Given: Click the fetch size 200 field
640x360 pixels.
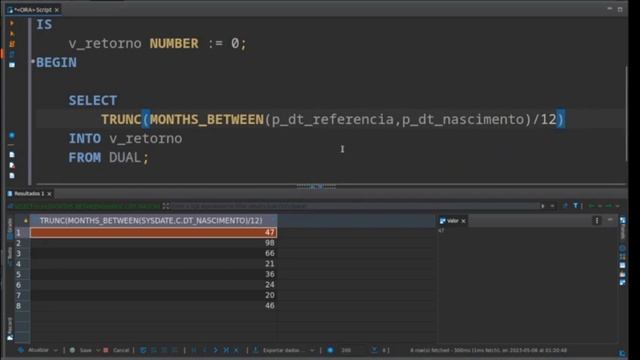Looking at the screenshot, I should click(x=346, y=350).
